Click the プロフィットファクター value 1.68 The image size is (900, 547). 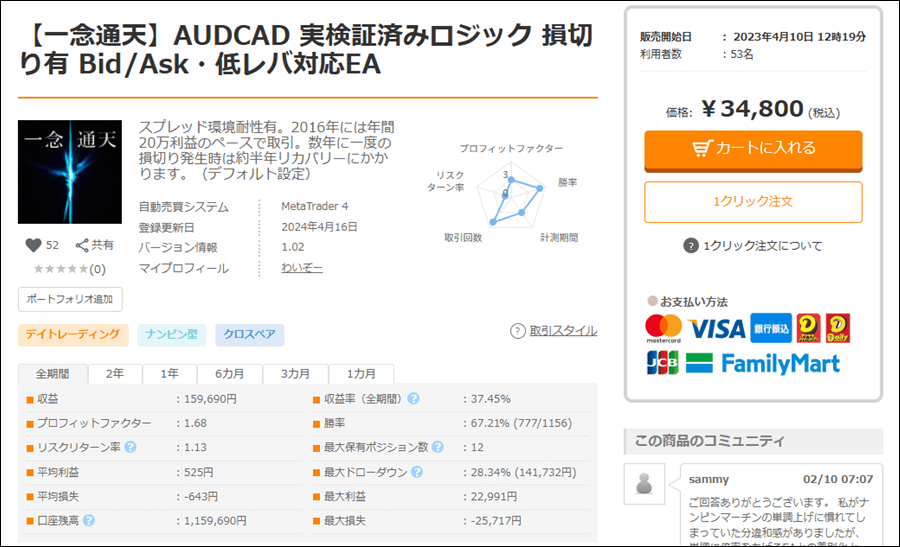[195, 423]
